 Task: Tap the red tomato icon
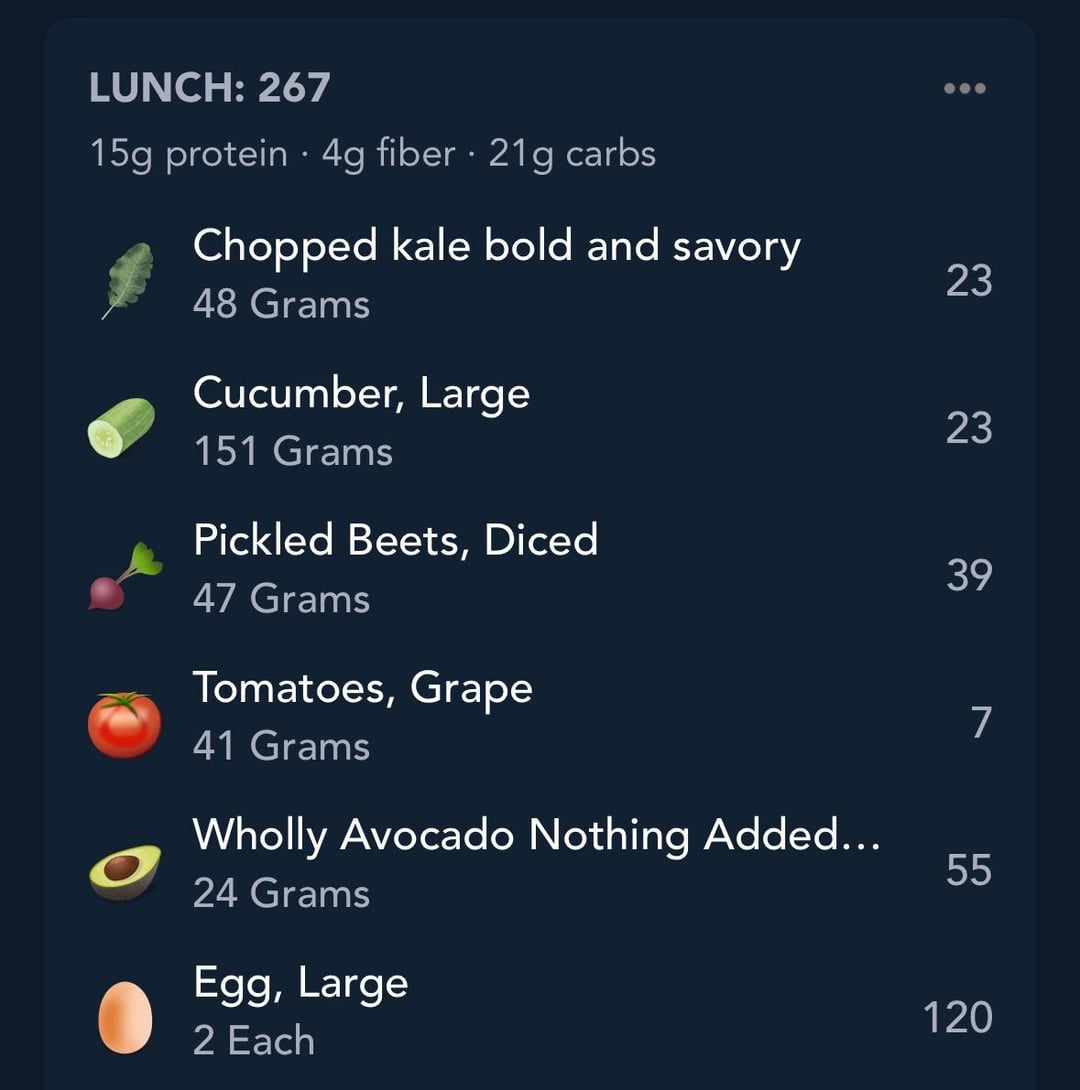(x=124, y=724)
